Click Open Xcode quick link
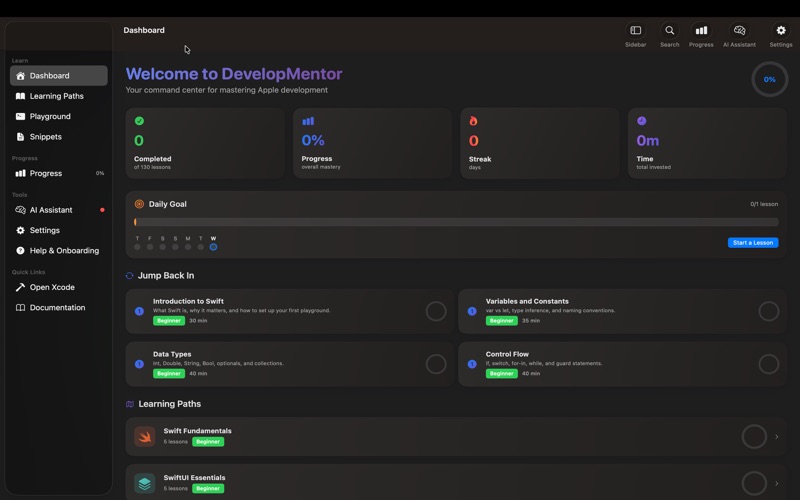The image size is (800, 500). (x=59, y=287)
